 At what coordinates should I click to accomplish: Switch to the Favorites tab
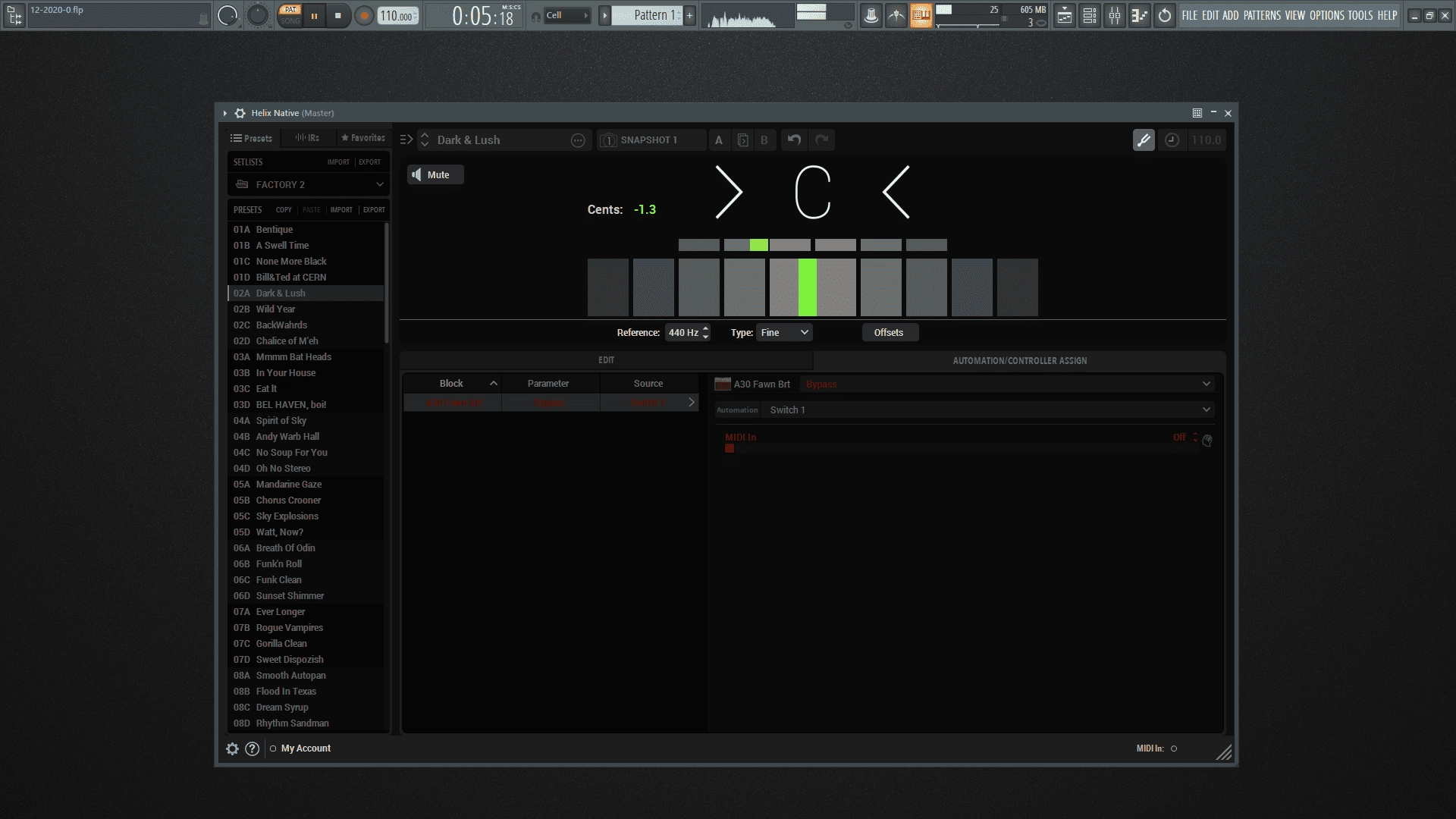(363, 138)
